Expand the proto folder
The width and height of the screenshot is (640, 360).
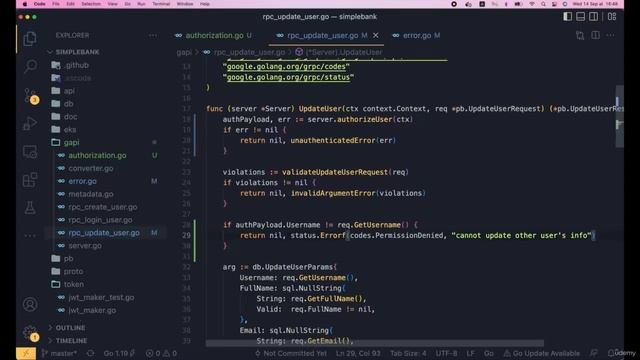(67, 271)
